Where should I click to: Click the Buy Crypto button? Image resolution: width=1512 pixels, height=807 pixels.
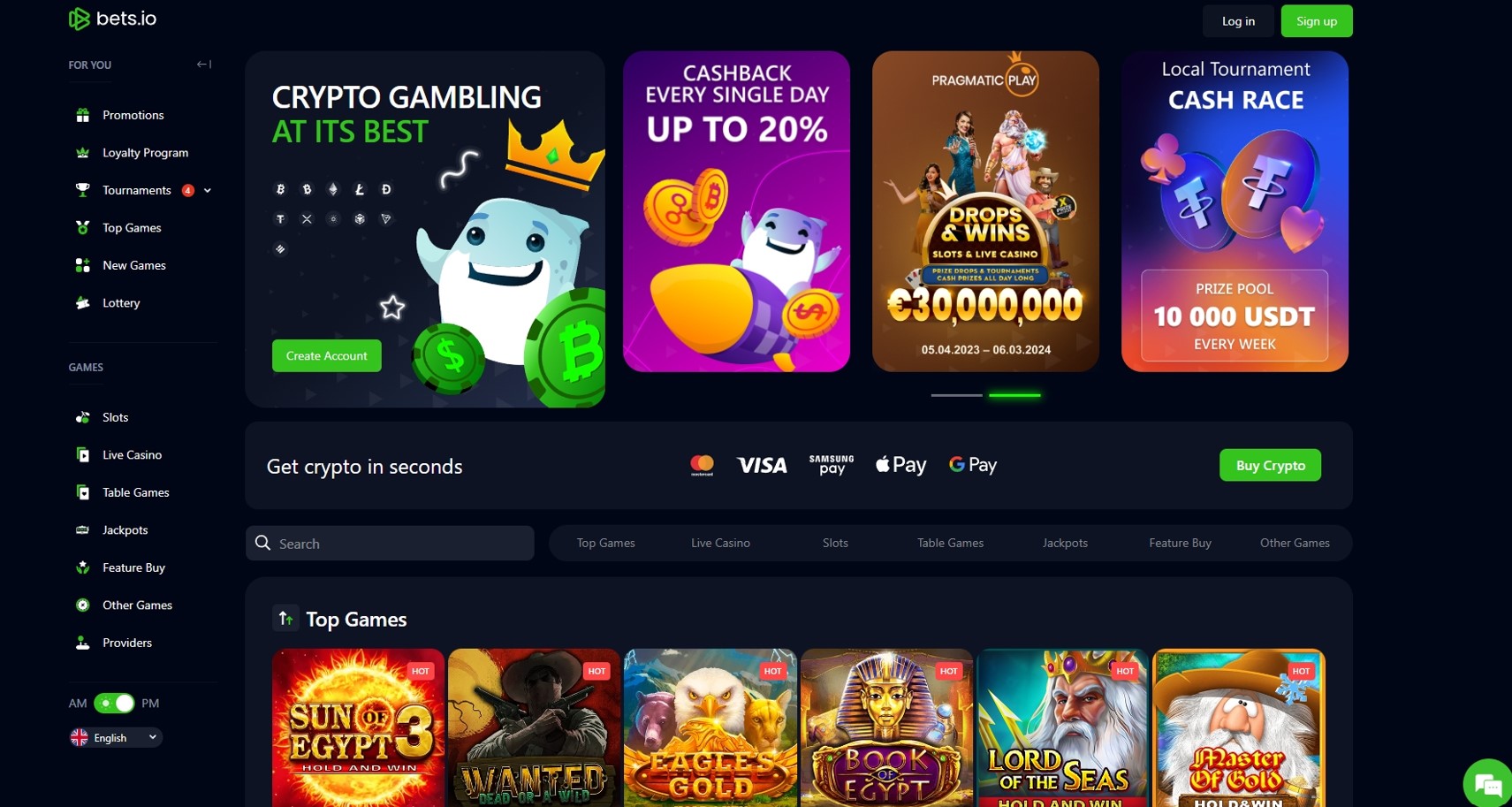(x=1270, y=465)
